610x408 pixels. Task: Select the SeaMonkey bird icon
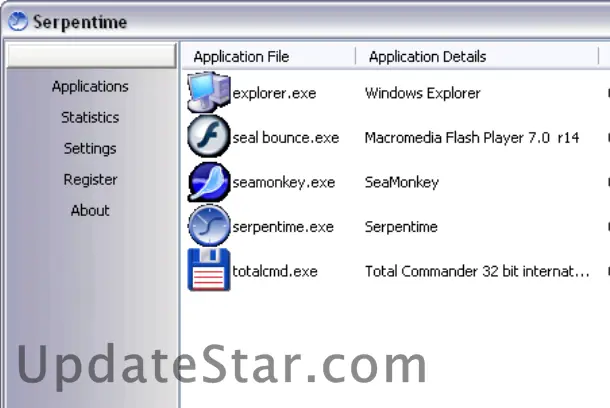pos(209,182)
